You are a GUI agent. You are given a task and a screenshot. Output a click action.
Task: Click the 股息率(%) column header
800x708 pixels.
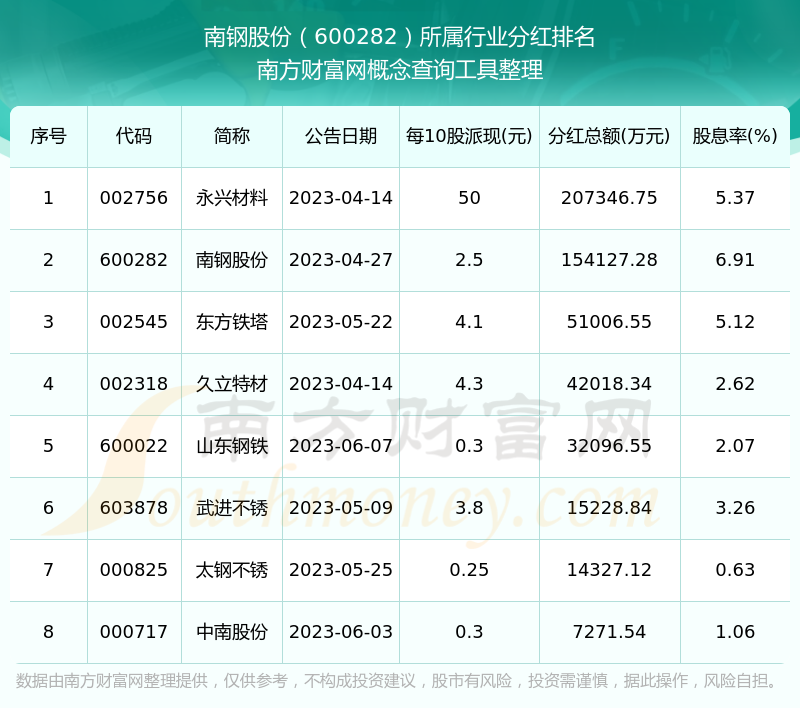pyautogui.click(x=734, y=136)
